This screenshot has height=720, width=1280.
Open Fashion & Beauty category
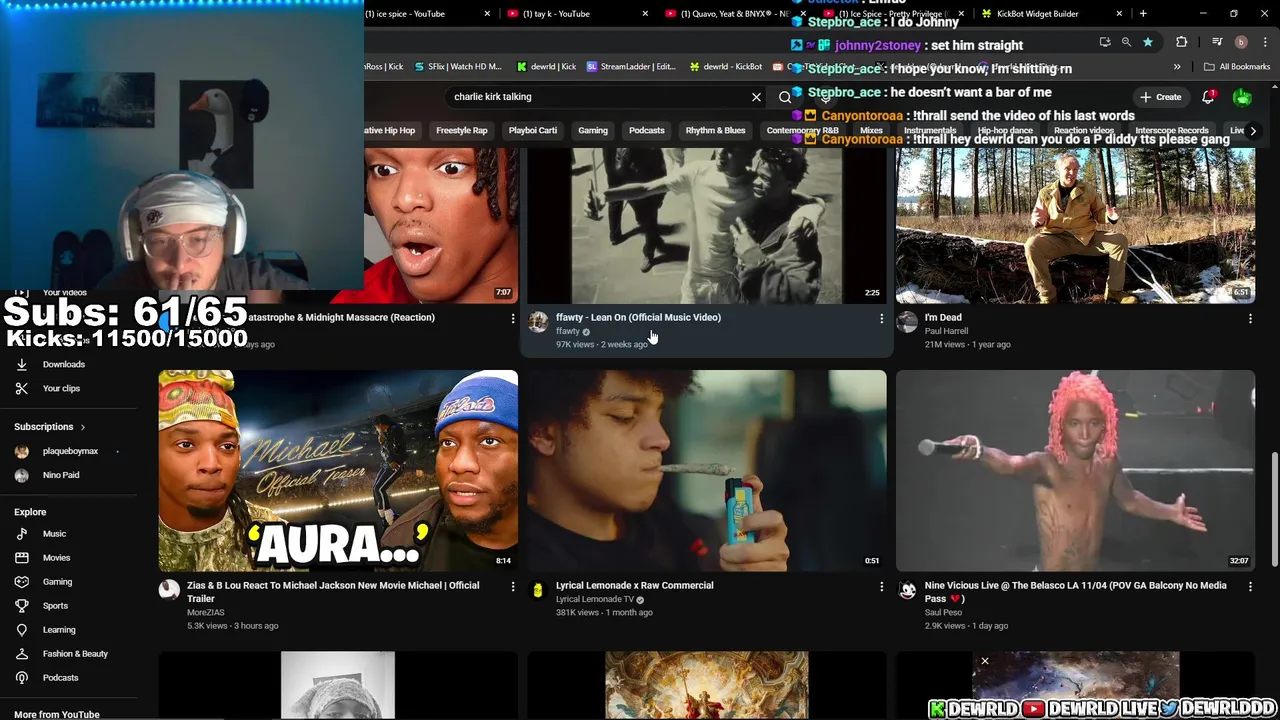pyautogui.click(x=75, y=654)
